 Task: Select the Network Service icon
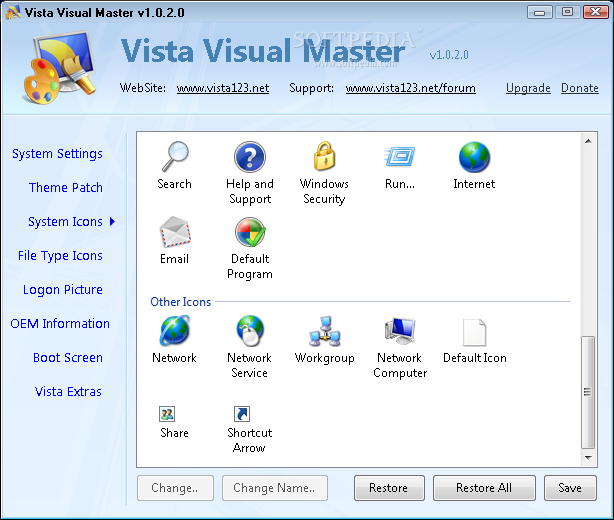point(250,331)
